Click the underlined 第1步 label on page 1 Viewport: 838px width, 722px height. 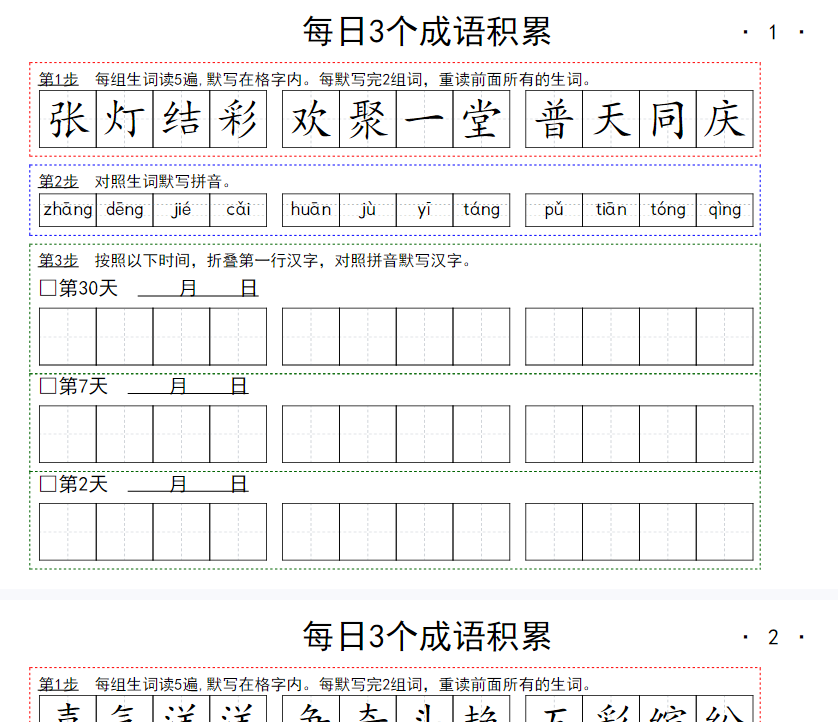[x=58, y=80]
